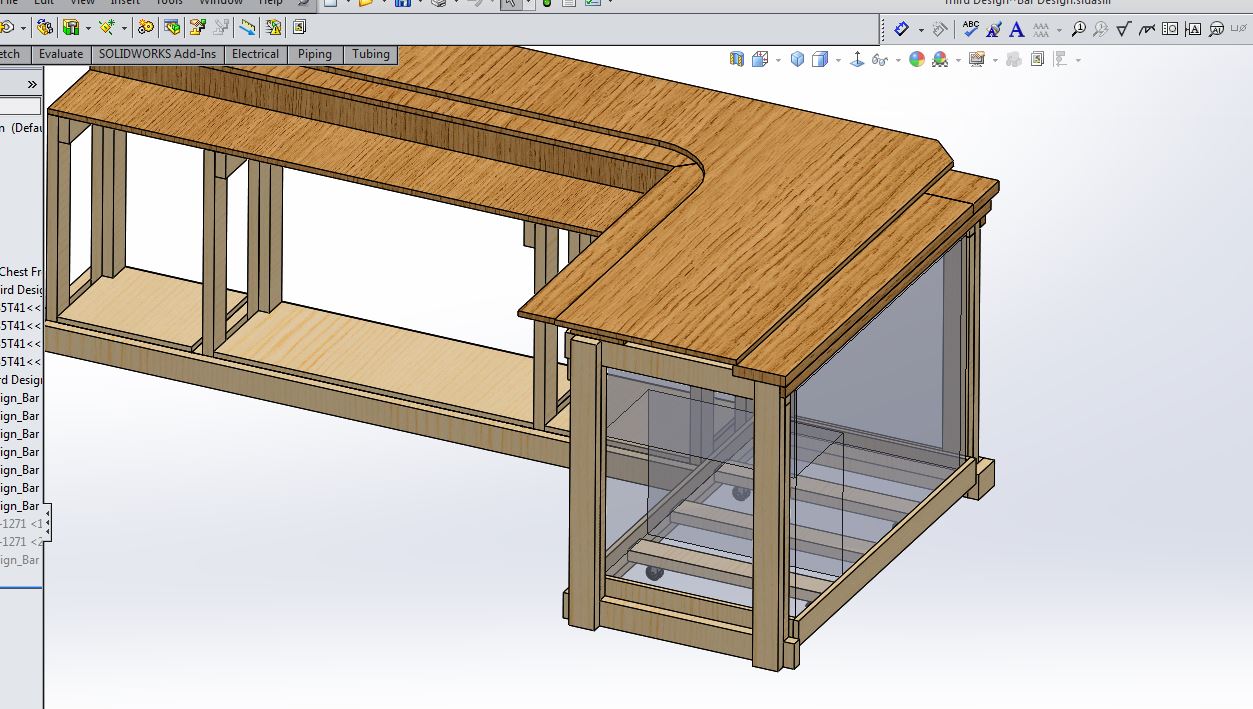Screen dimensions: 1253x709
Task: Click the Exploded View icon
Action: tap(198, 27)
